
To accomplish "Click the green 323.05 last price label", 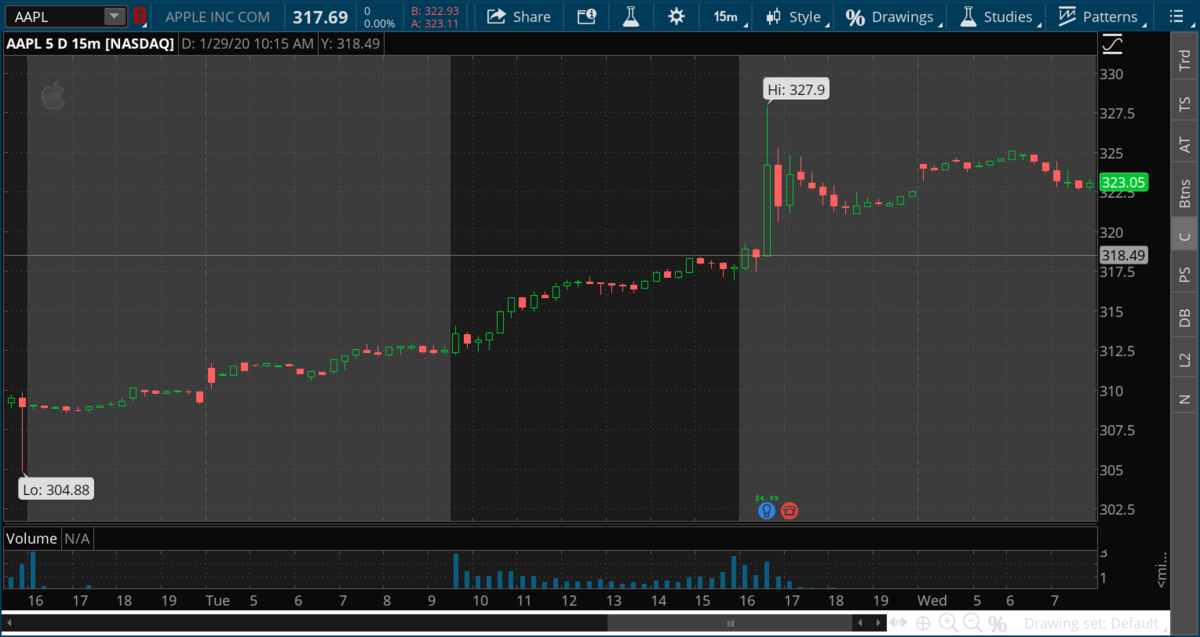I will point(1123,182).
